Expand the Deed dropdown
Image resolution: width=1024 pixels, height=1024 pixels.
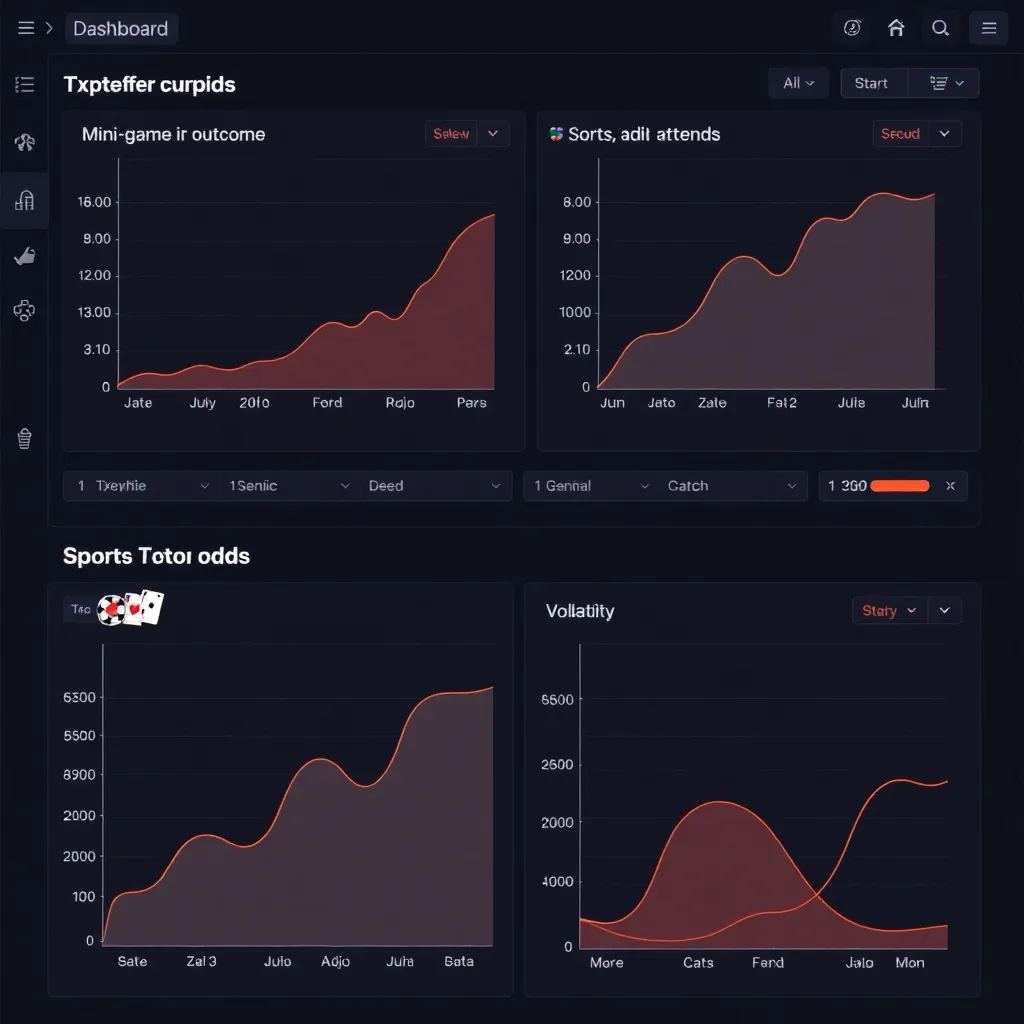[434, 486]
